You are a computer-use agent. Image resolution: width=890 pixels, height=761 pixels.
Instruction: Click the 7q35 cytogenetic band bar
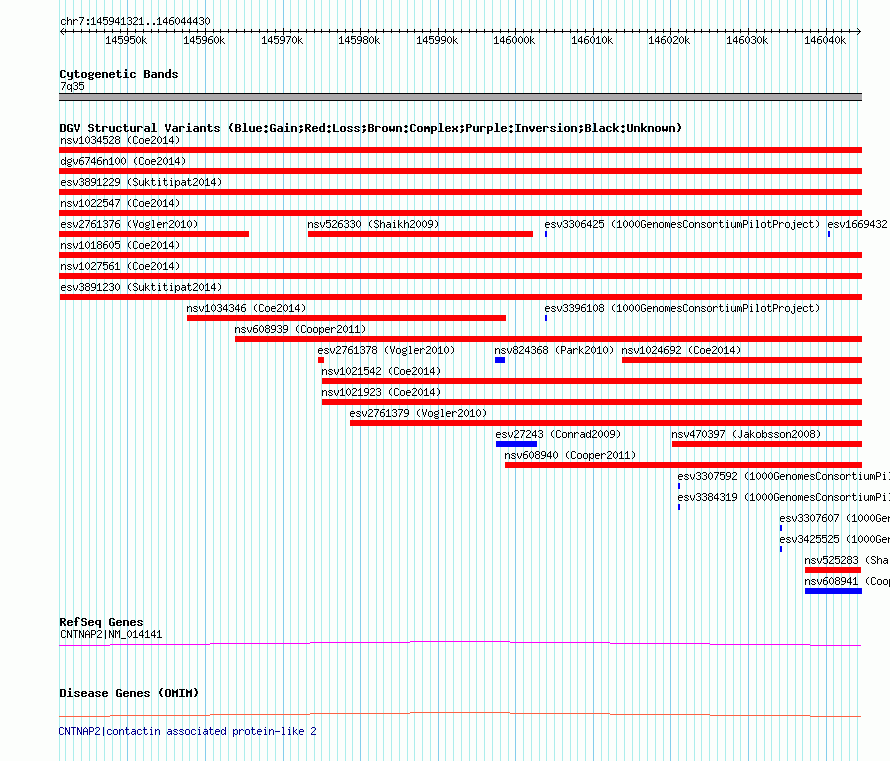tap(460, 97)
